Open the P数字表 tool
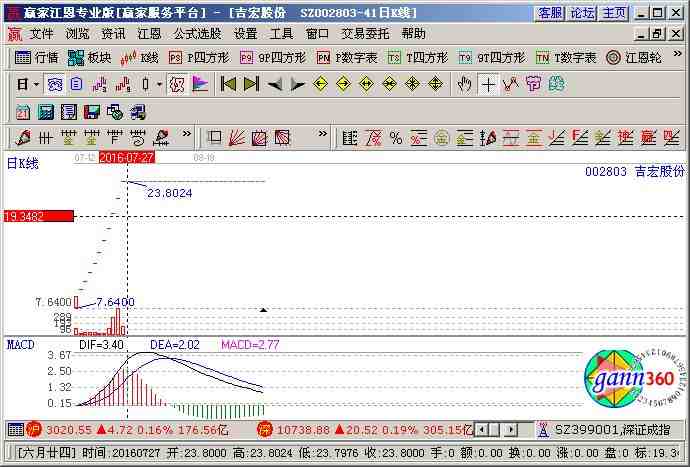 coord(347,58)
